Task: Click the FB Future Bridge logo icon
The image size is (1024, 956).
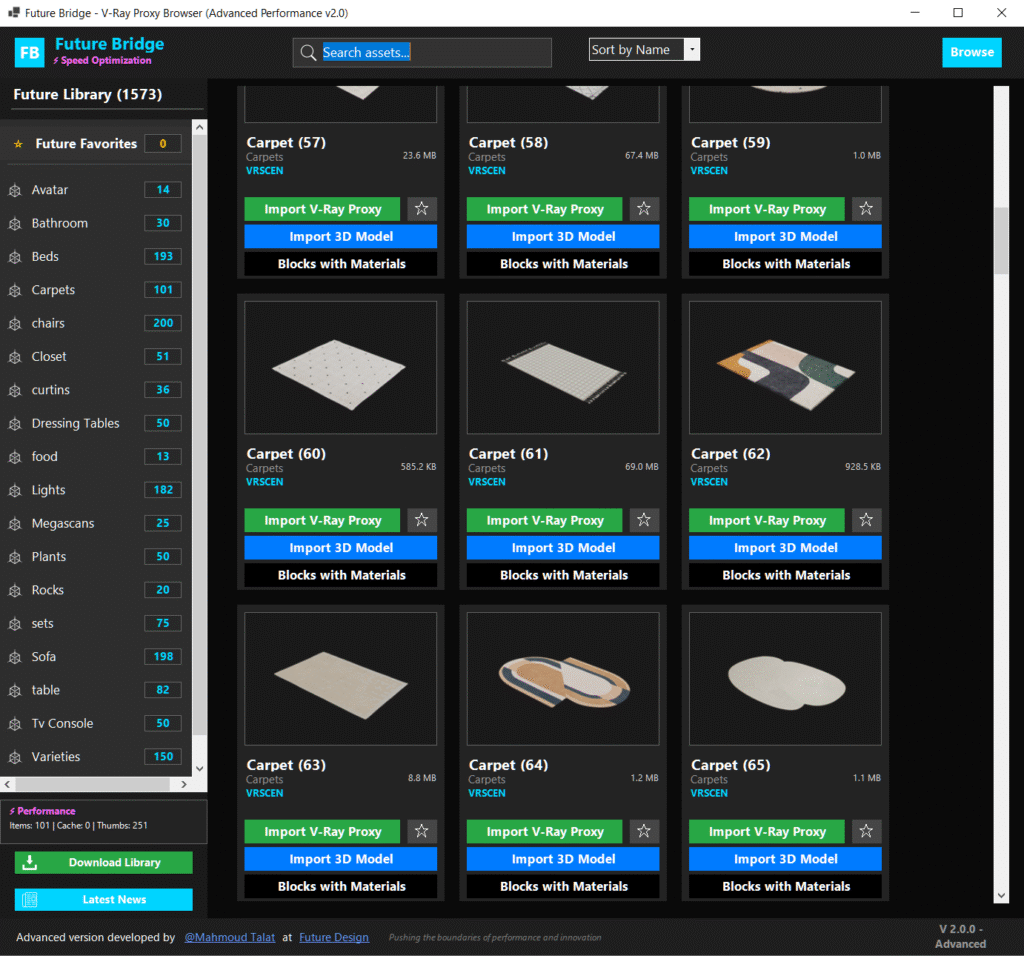Action: click(x=30, y=52)
